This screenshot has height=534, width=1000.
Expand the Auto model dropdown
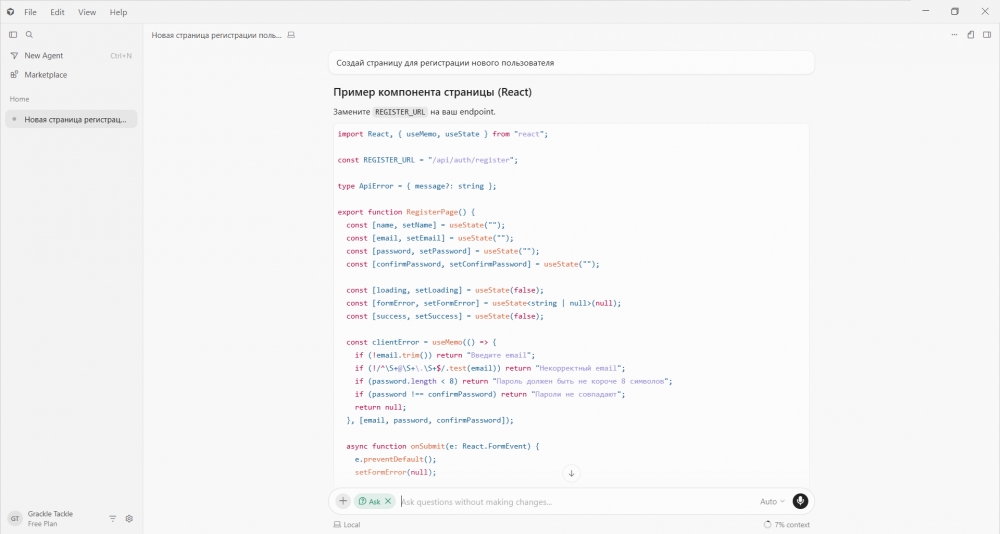[x=772, y=501]
